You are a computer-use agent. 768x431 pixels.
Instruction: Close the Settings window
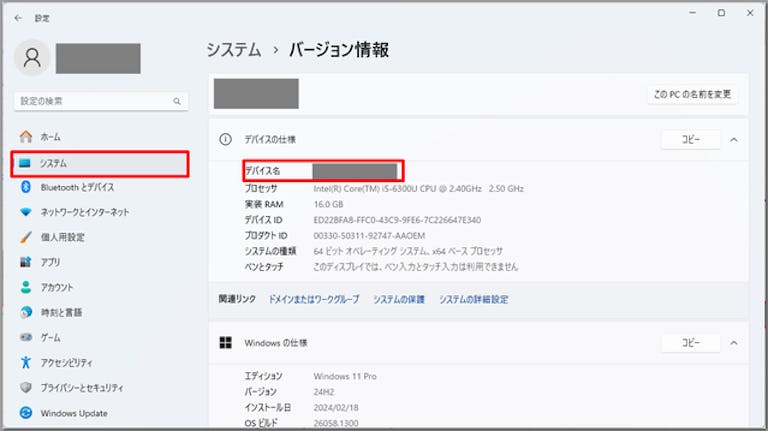pyautogui.click(x=750, y=13)
